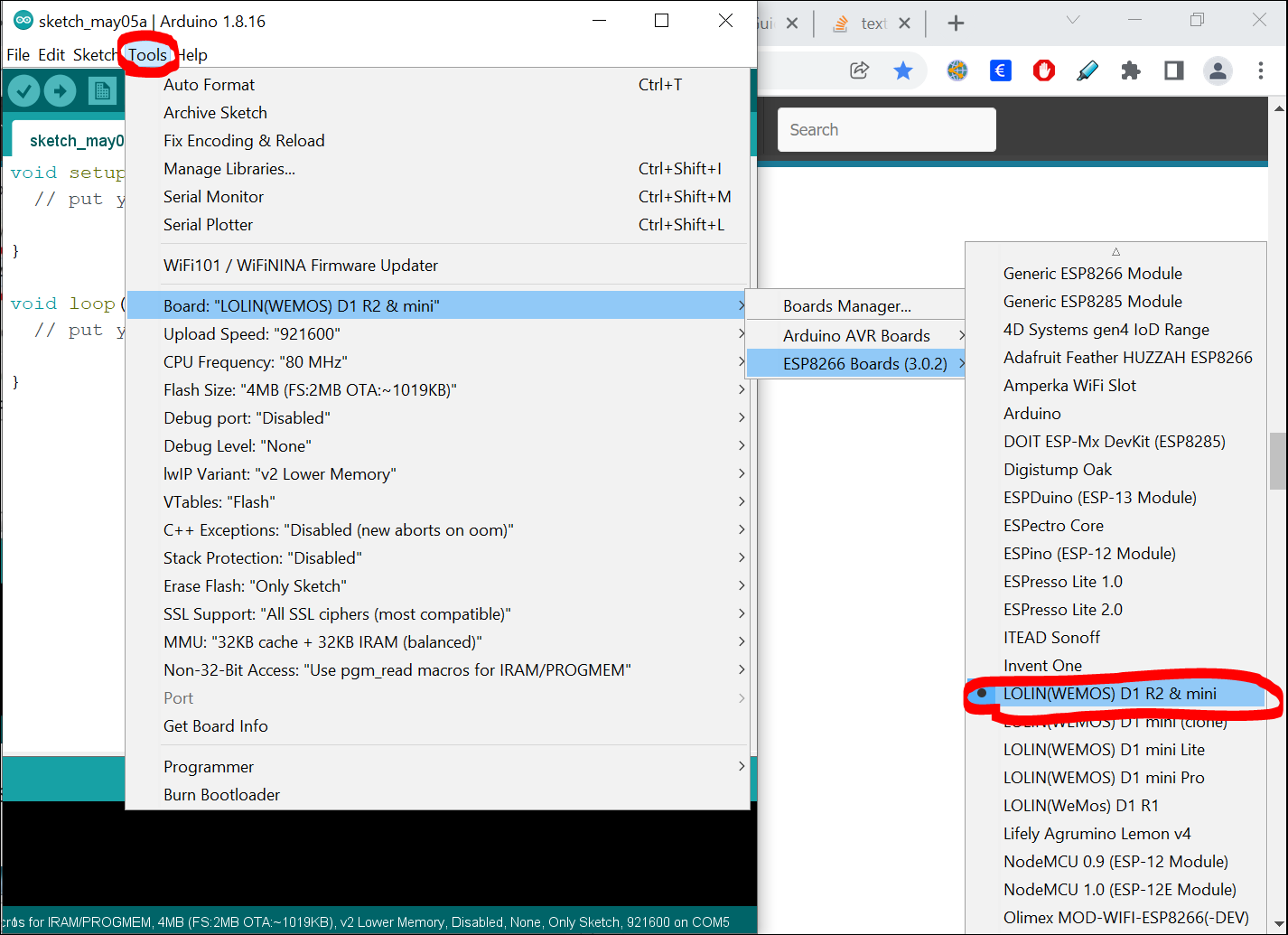The image size is (1288, 935).
Task: Toggle the Chrome side panel icon
Action: click(x=1173, y=70)
